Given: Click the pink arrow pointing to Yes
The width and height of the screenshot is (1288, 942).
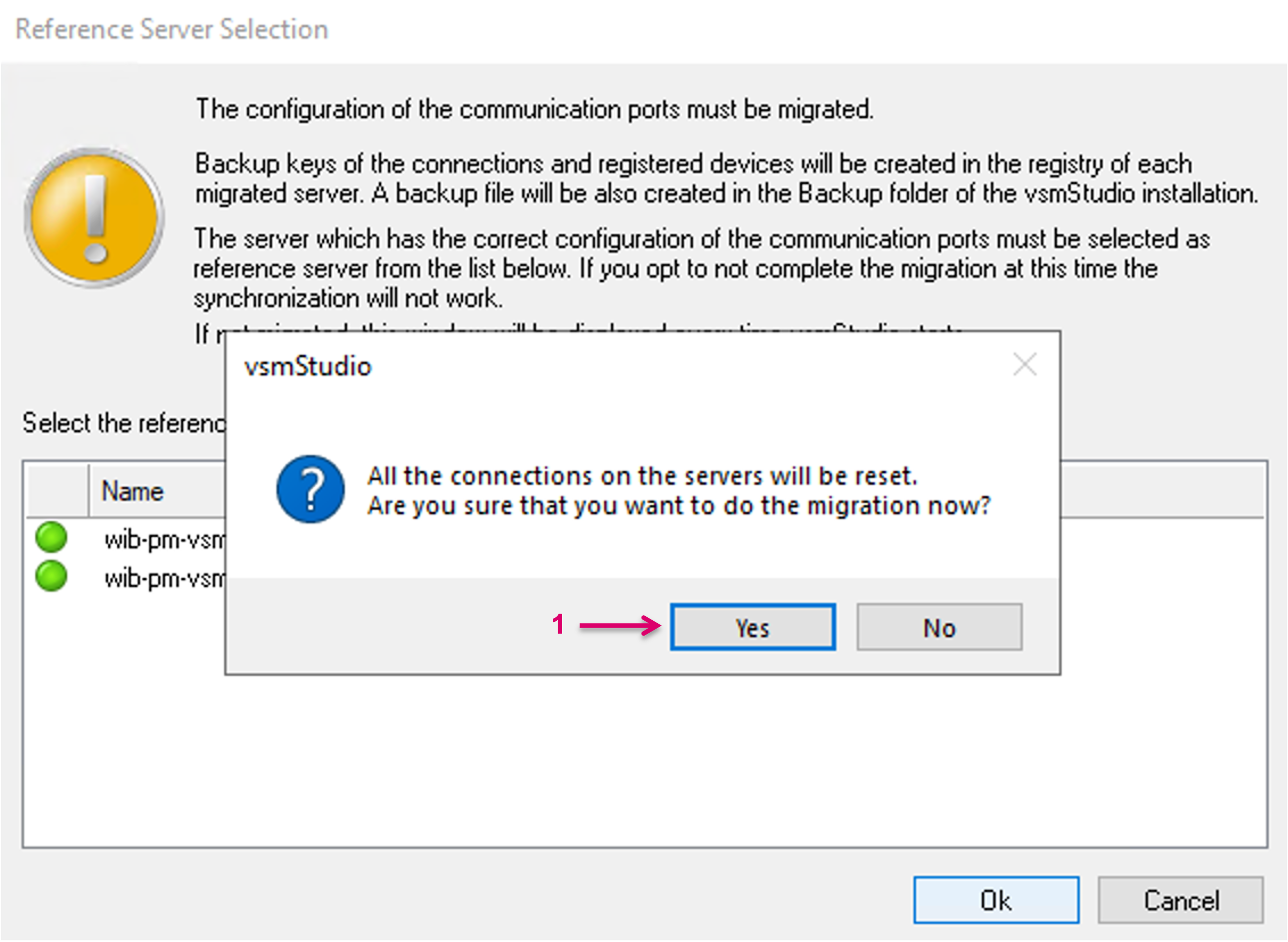Looking at the screenshot, I should [620, 626].
